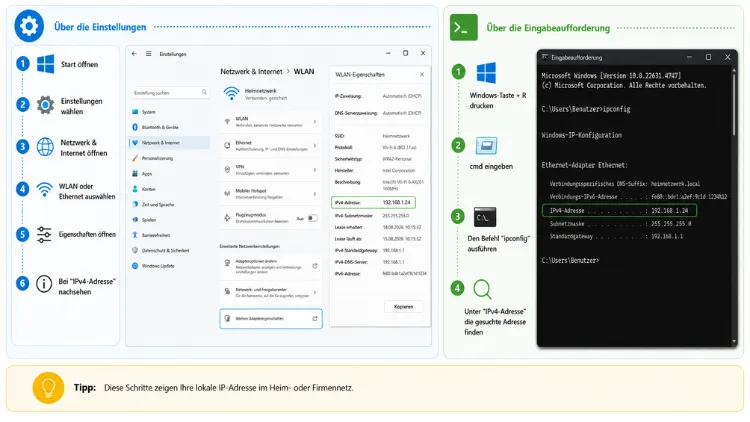
Task: Click the green magnifier icon in step four
Action: tap(482, 289)
